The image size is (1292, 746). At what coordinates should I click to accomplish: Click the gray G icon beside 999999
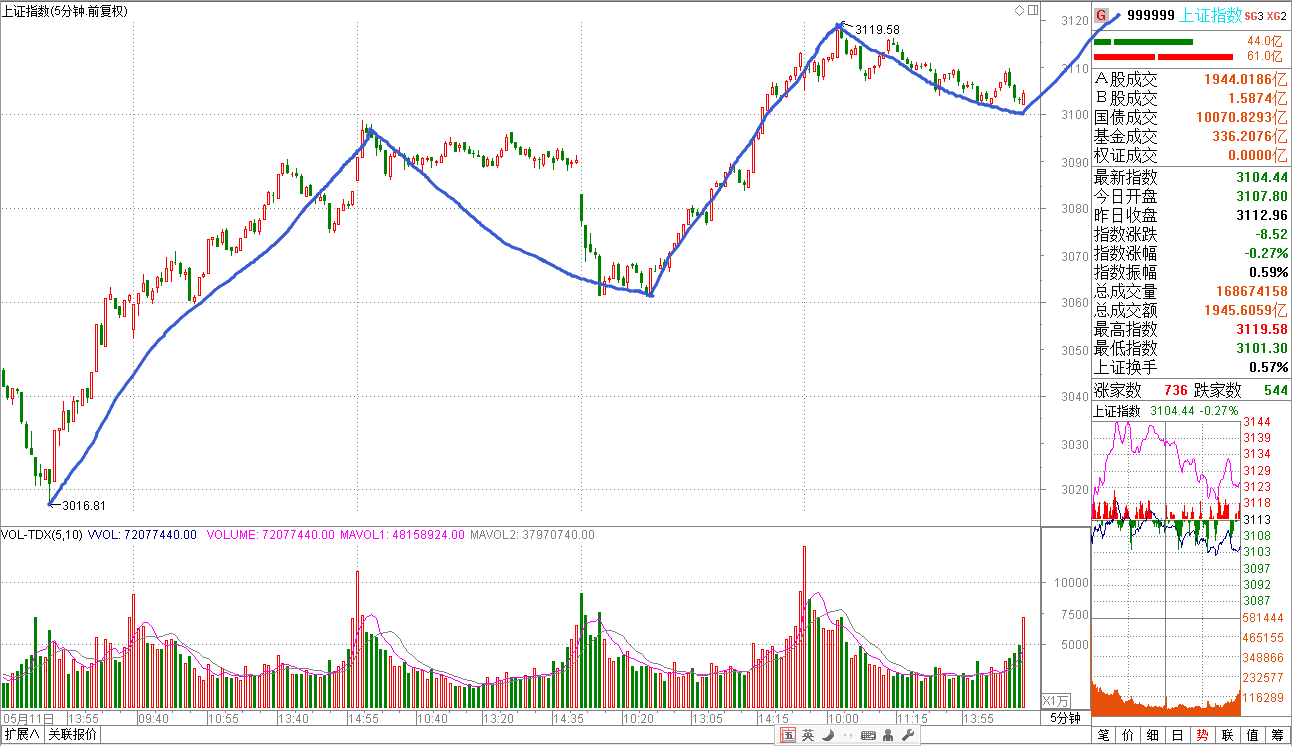[1101, 15]
